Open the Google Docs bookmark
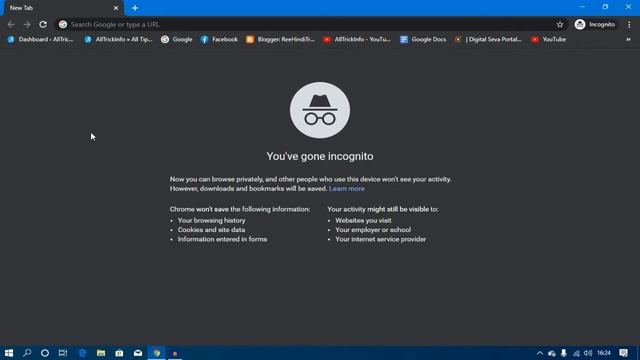 (423, 39)
